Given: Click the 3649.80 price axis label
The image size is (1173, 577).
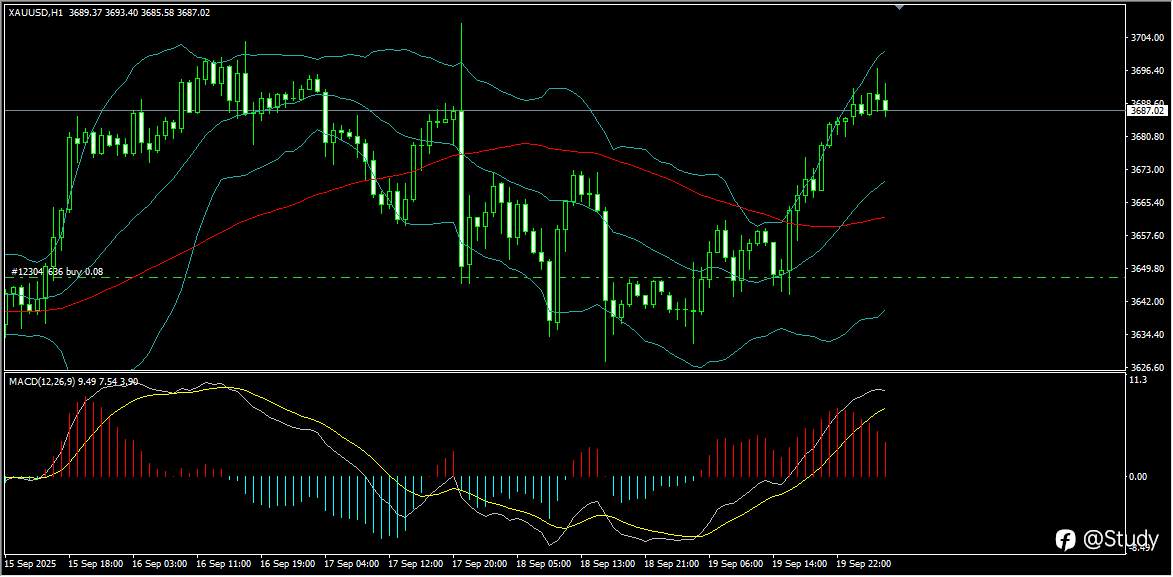Looking at the screenshot, I should coord(1147,269).
